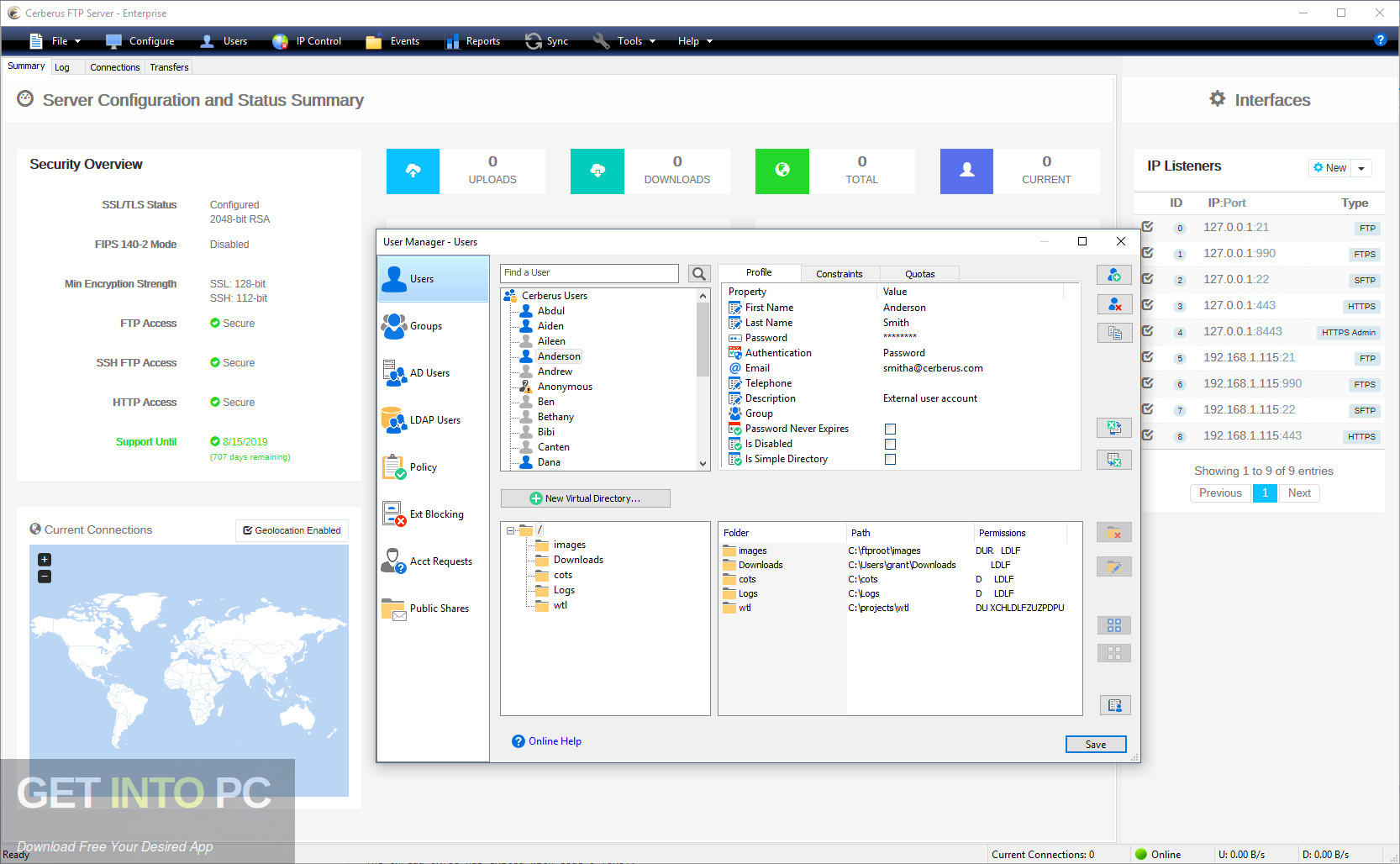Click the copy user icon
Image resolution: width=1400 pixels, height=864 pixels.
[1114, 333]
